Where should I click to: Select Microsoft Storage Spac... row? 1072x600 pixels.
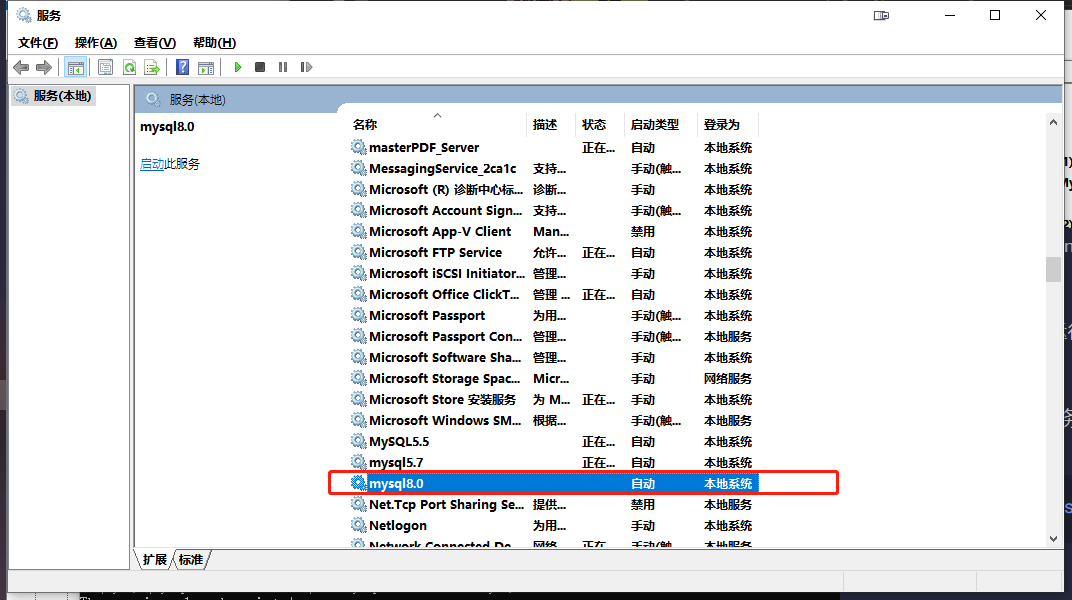[554, 378]
